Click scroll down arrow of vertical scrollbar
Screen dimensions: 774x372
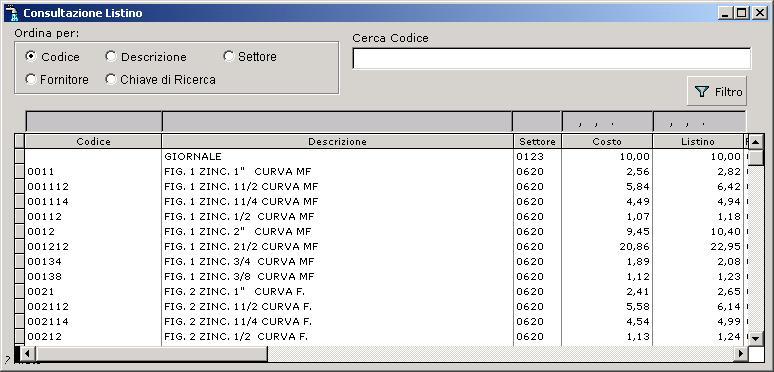pos(756,338)
